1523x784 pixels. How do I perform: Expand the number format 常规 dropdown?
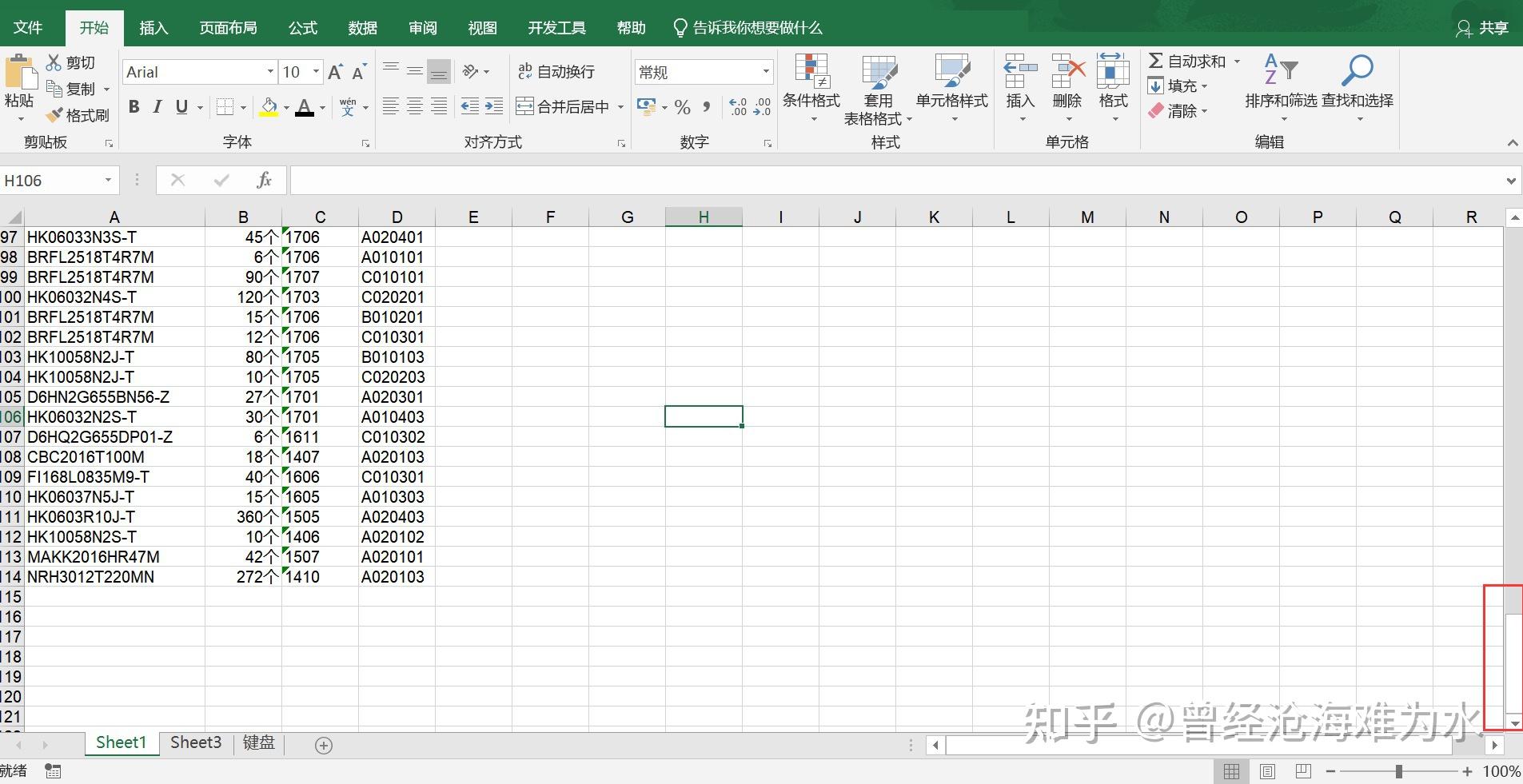tap(765, 72)
